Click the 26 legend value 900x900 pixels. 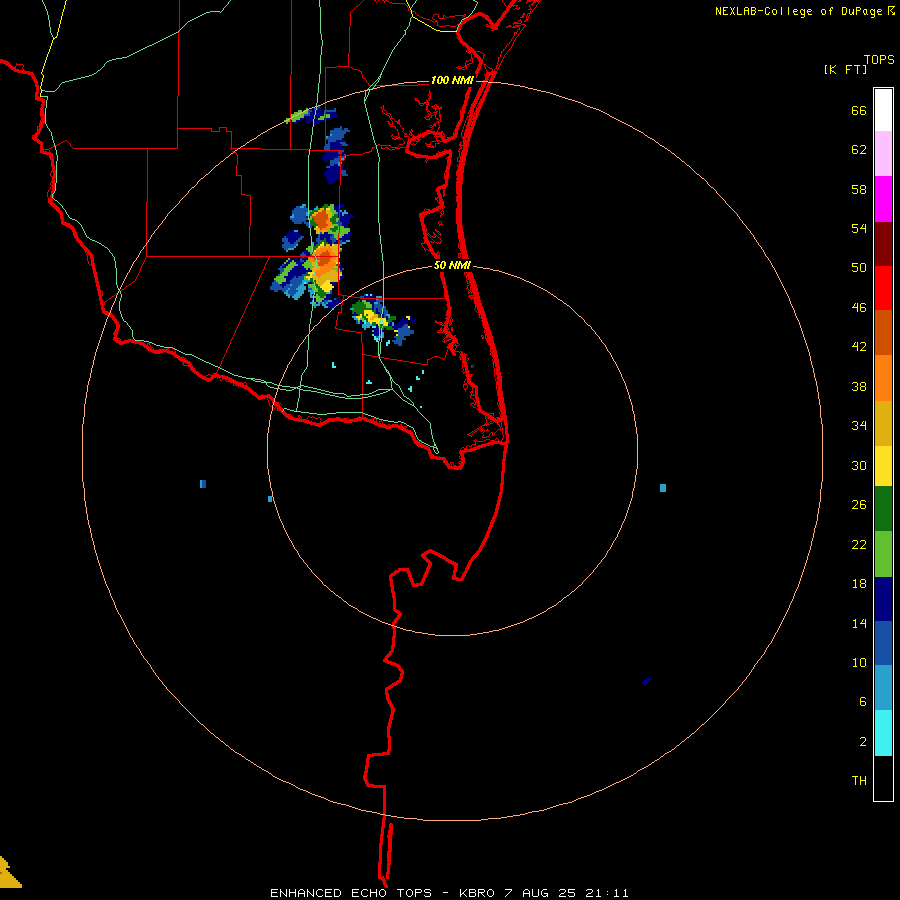[x=859, y=505]
